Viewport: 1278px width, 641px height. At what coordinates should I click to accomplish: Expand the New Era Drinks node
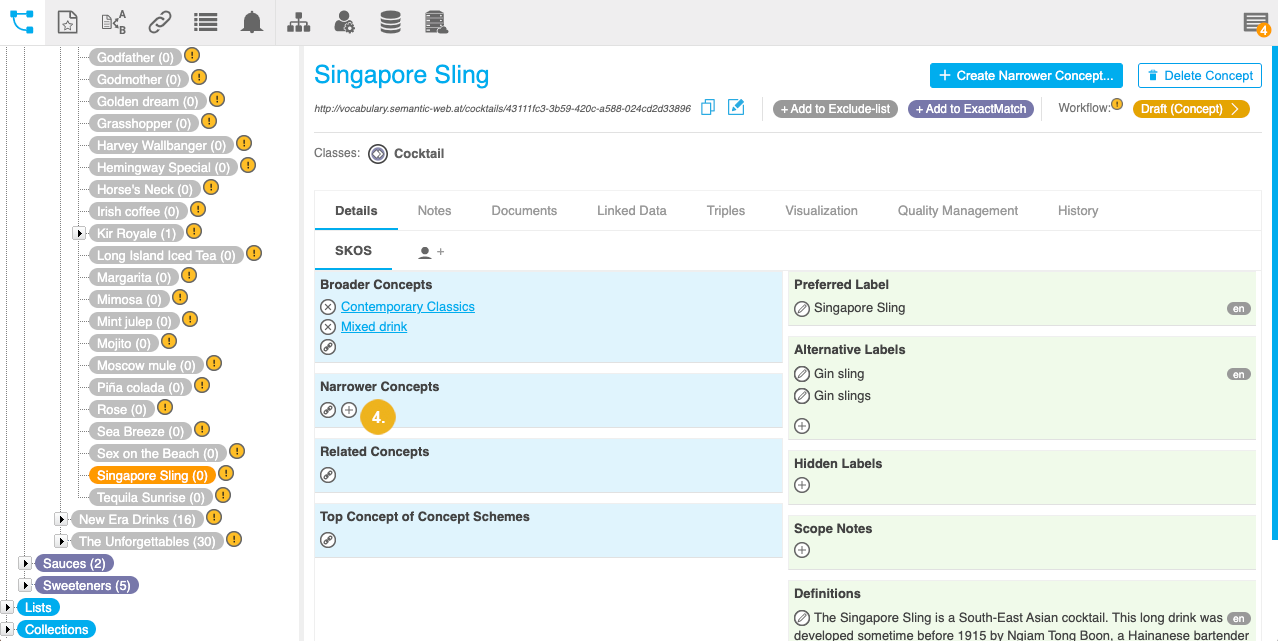[61, 519]
